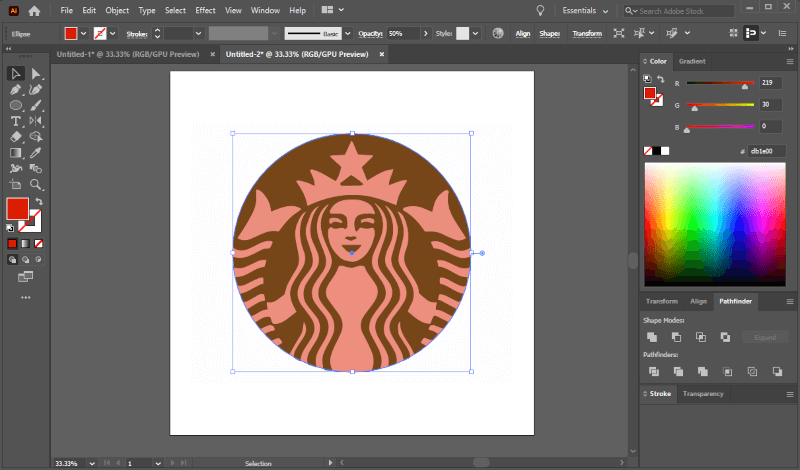
Task: Switch to the Gradient panel tab
Action: [692, 61]
